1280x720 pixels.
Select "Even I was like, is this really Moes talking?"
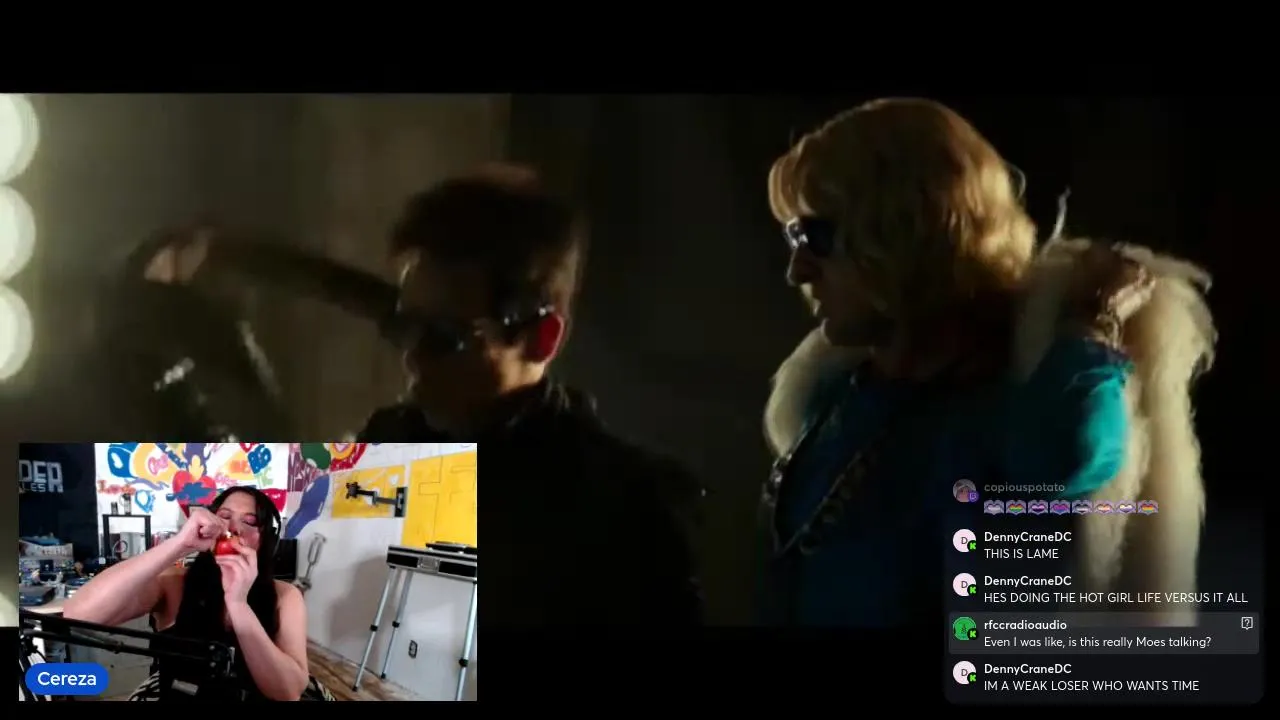click(x=1097, y=642)
